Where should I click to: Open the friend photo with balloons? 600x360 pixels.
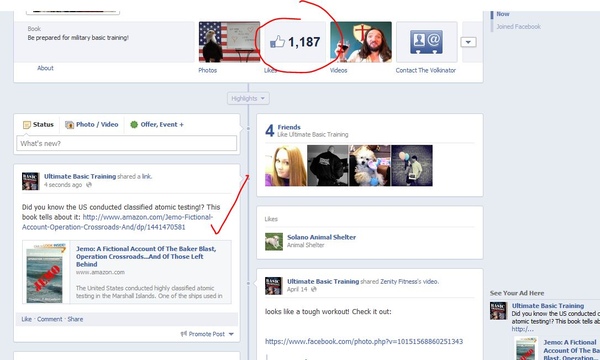(412, 166)
